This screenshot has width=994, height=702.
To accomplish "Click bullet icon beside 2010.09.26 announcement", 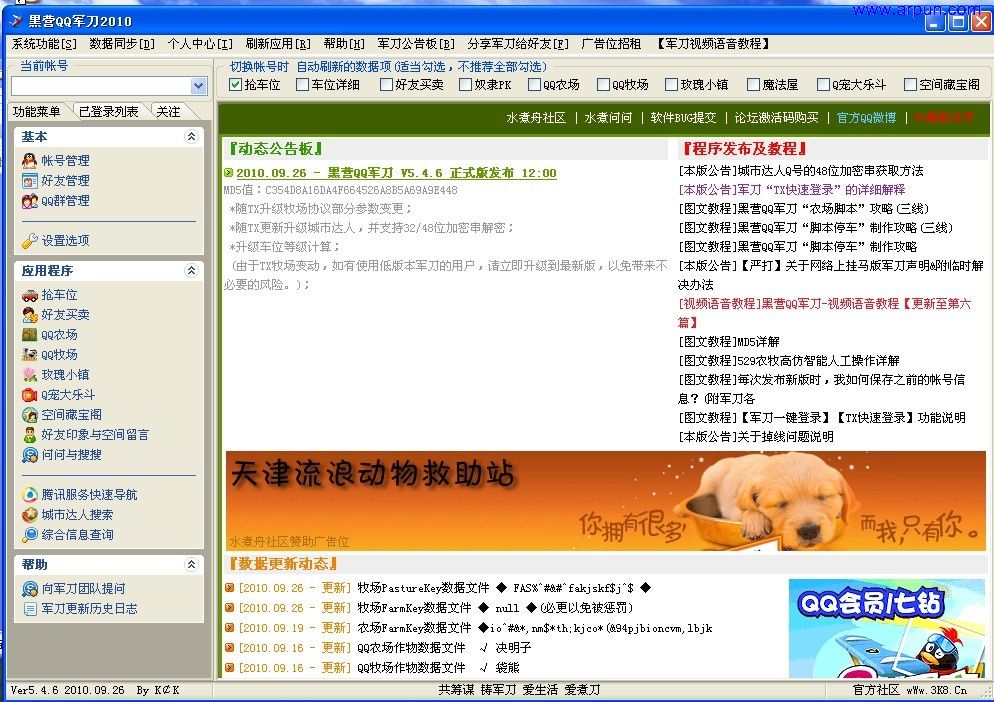I will (x=228, y=172).
